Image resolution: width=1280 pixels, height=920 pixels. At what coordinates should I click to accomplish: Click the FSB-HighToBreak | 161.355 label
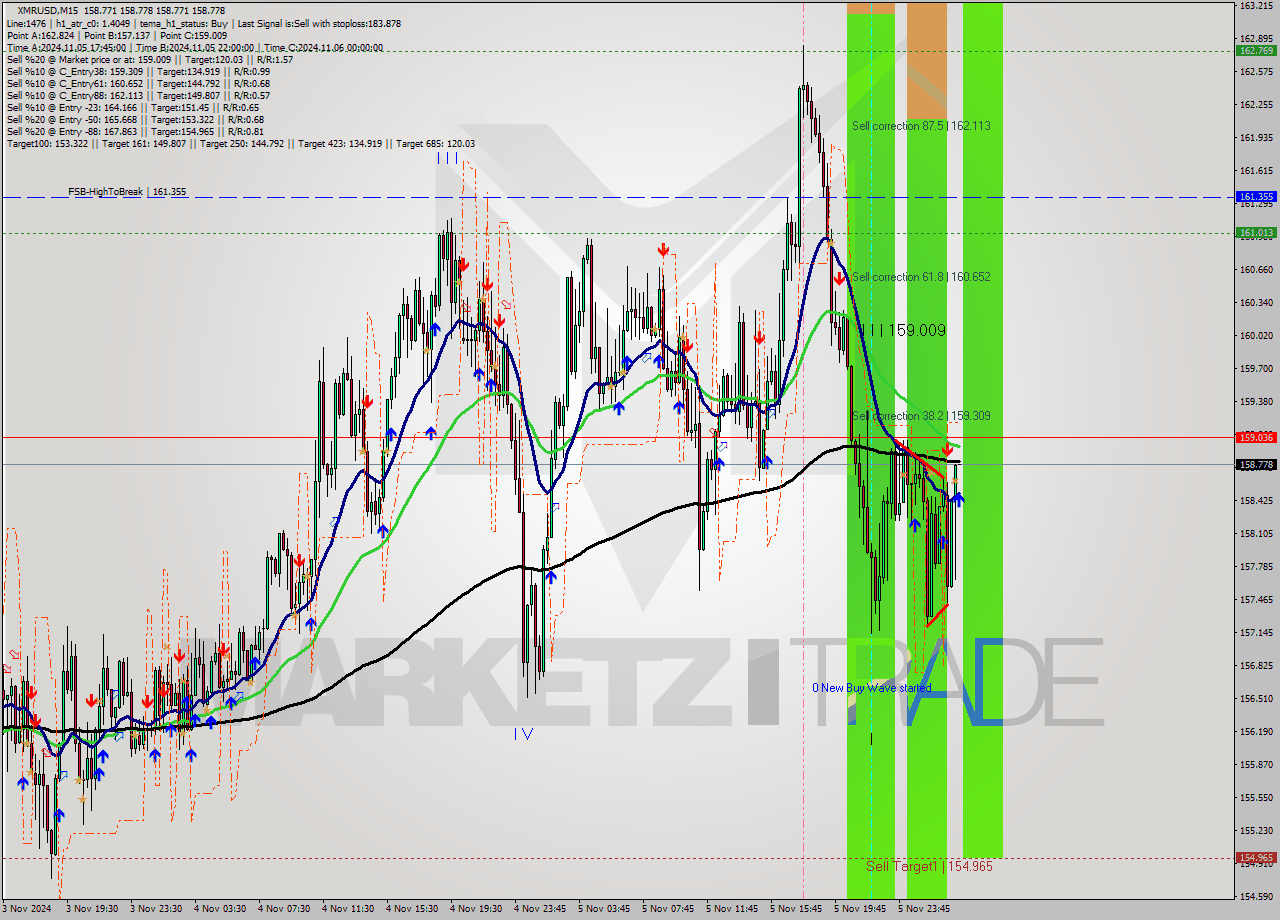click(x=127, y=191)
